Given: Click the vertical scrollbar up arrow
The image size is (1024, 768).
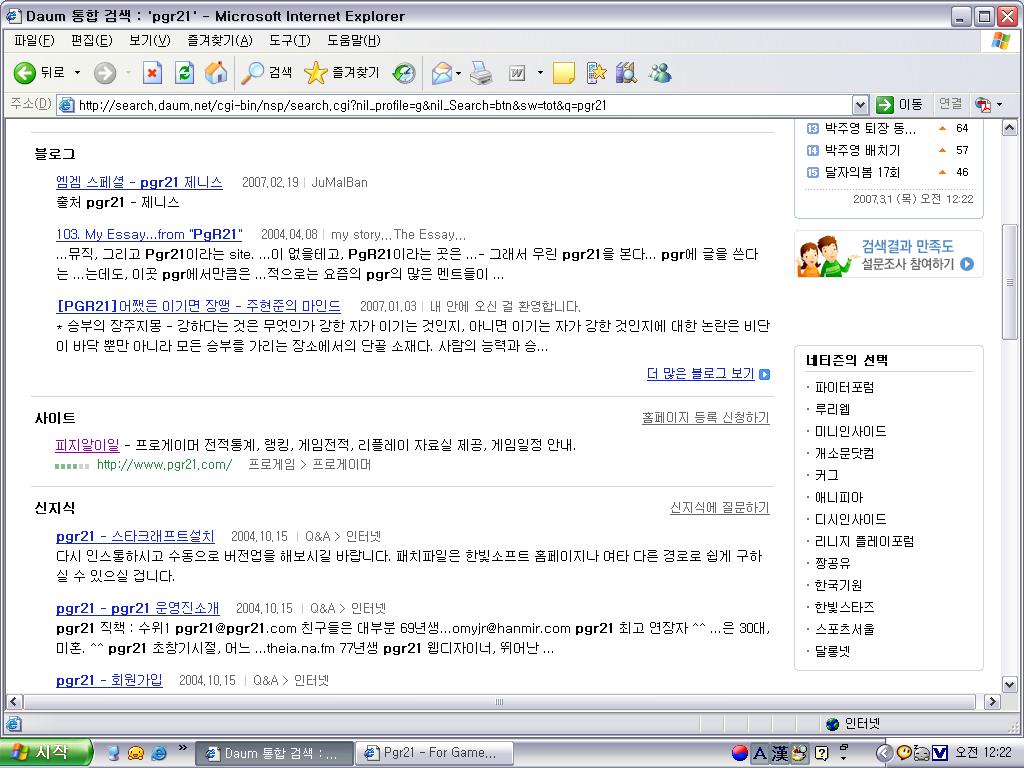Looking at the screenshot, I should tap(1010, 127).
